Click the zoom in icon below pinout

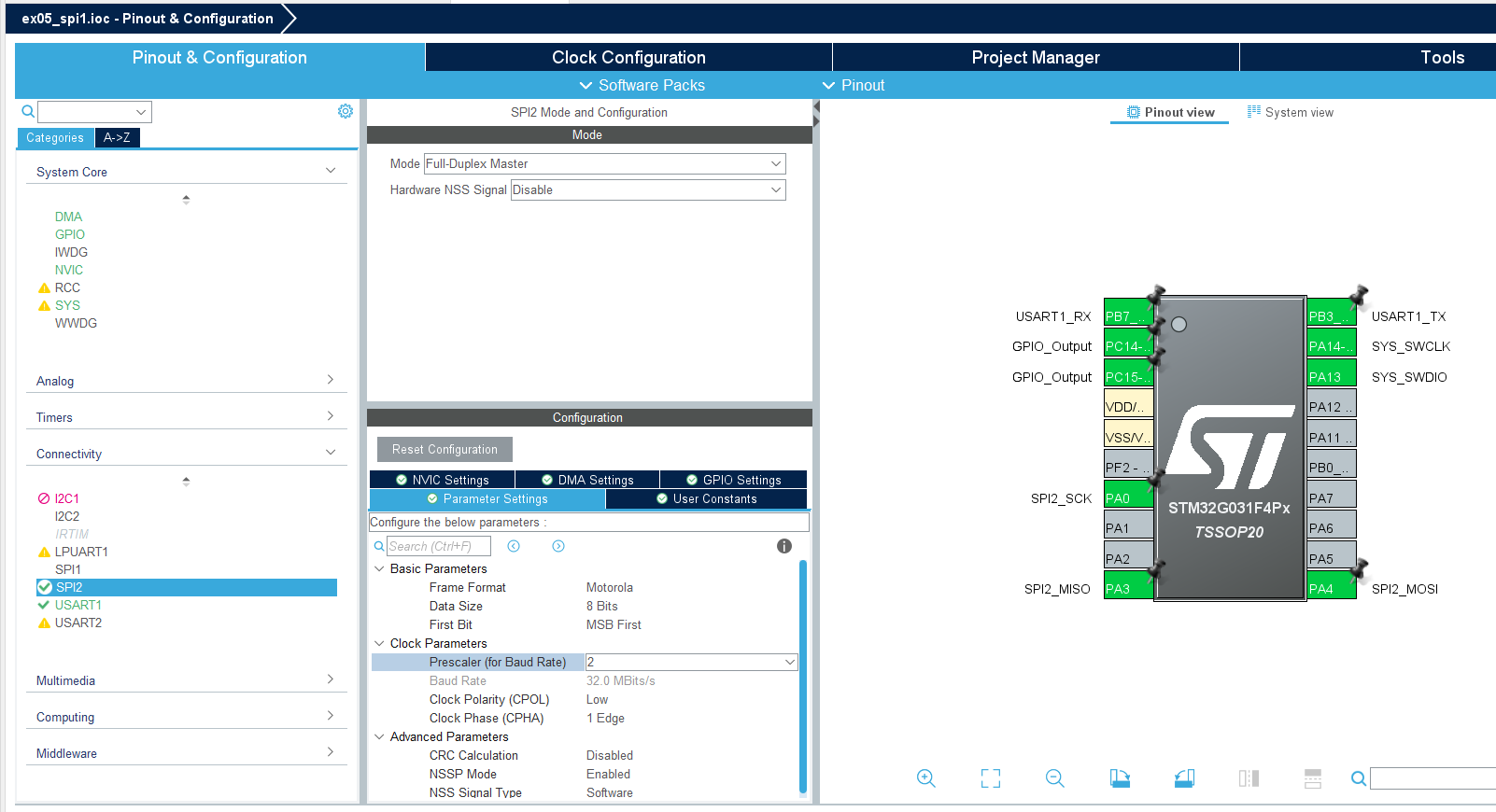(926, 778)
